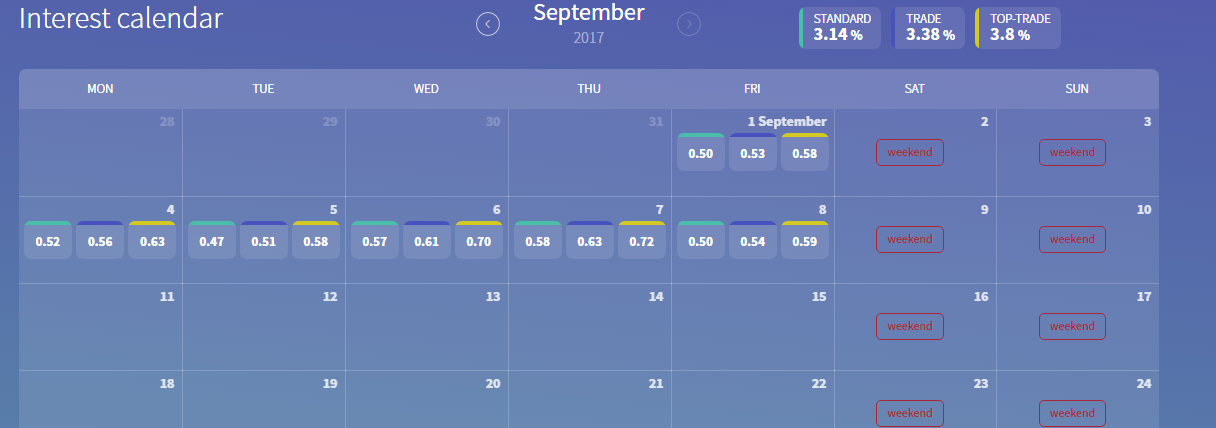
Task: Click the 0.72 rate chip on September 7
Action: pos(641,240)
